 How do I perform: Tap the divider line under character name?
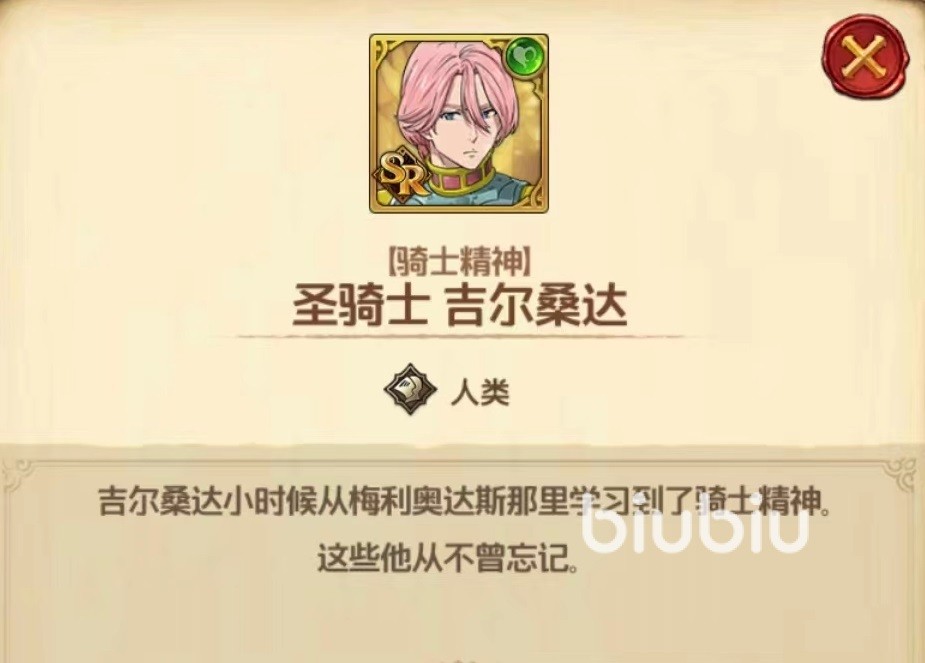pos(460,337)
